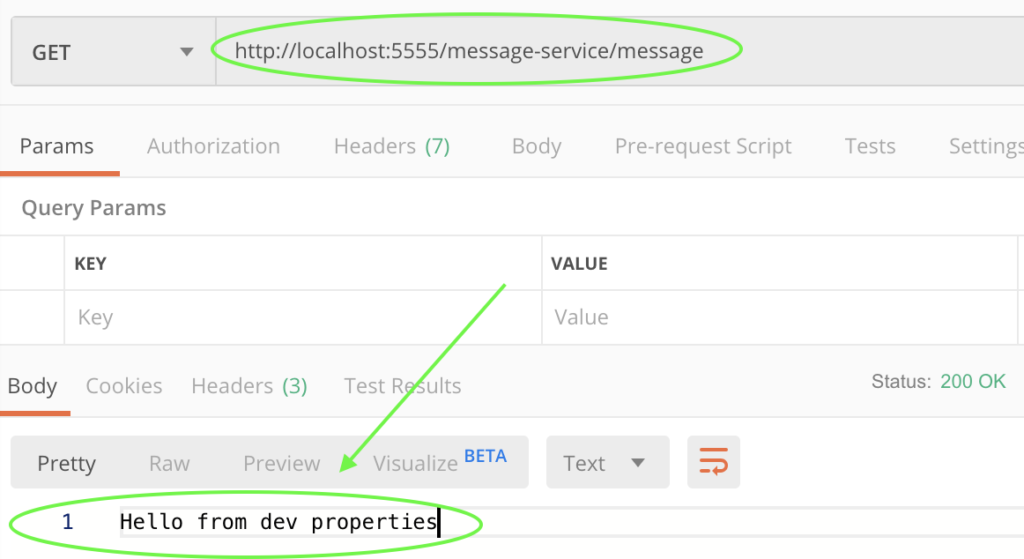Switch to the Authorization tab
Image resolution: width=1024 pixels, height=559 pixels.
[213, 146]
